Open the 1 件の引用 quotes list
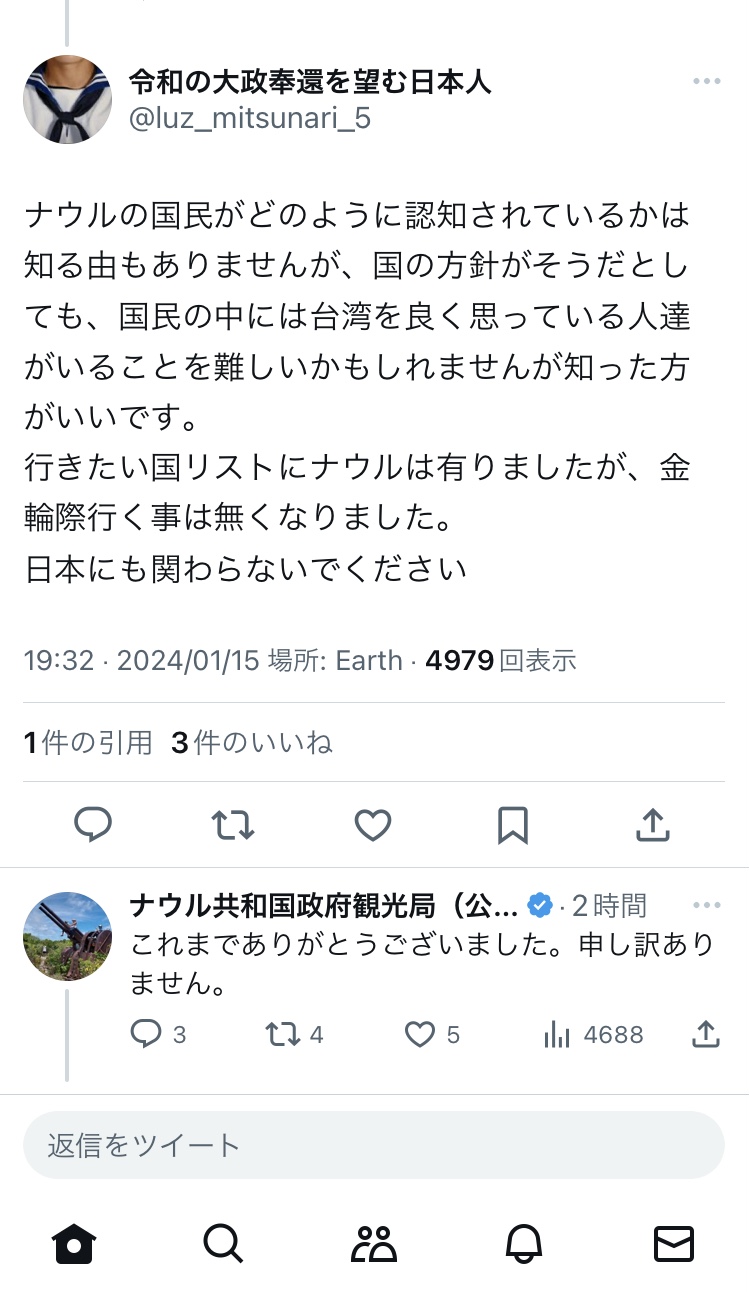Viewport: 749px width, 1292px height. coord(88,742)
